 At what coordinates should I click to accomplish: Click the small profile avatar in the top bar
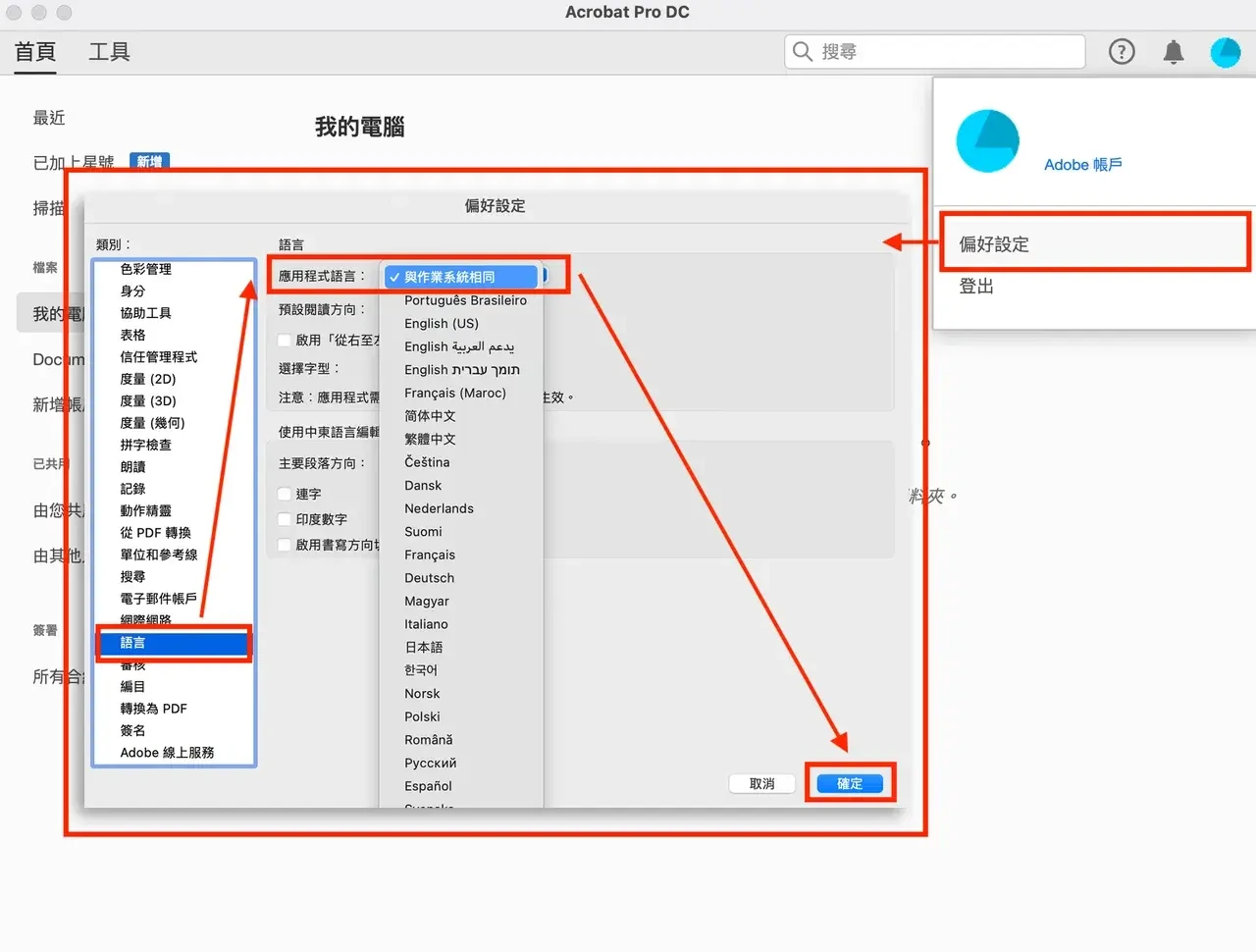point(1226,52)
